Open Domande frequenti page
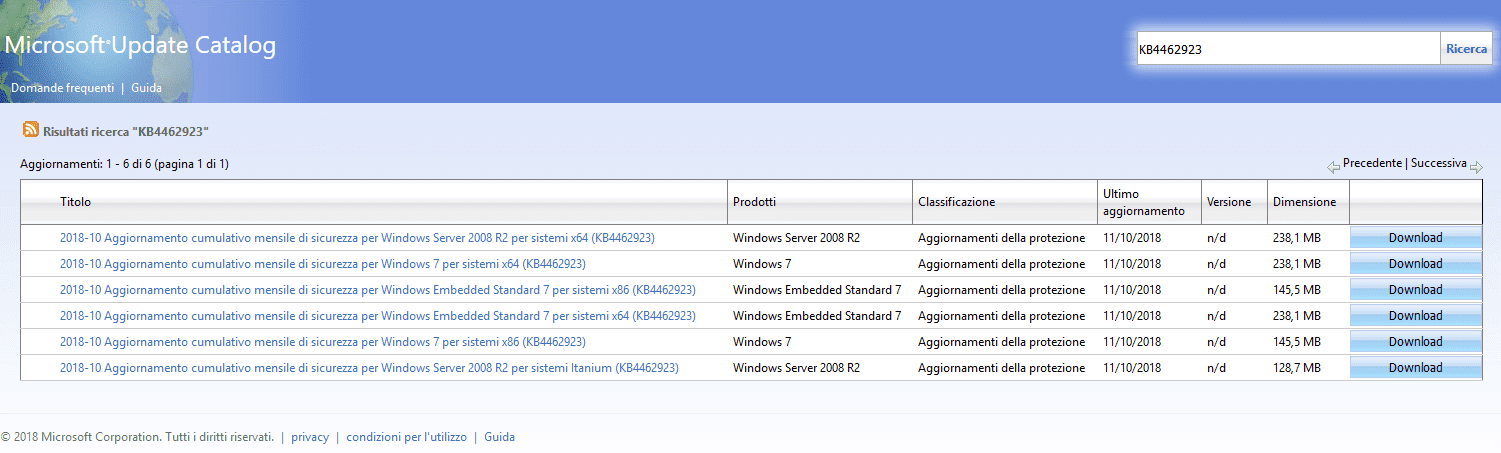 coord(62,88)
